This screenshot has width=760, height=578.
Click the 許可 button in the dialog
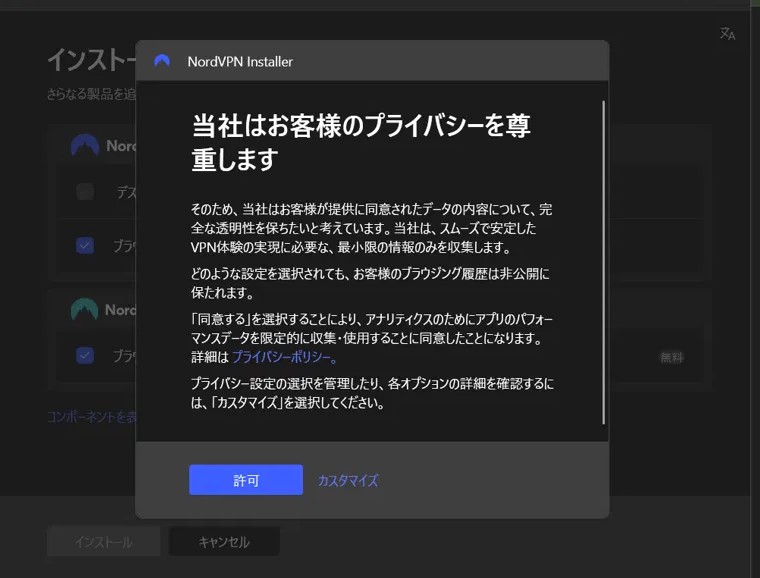tap(246, 480)
